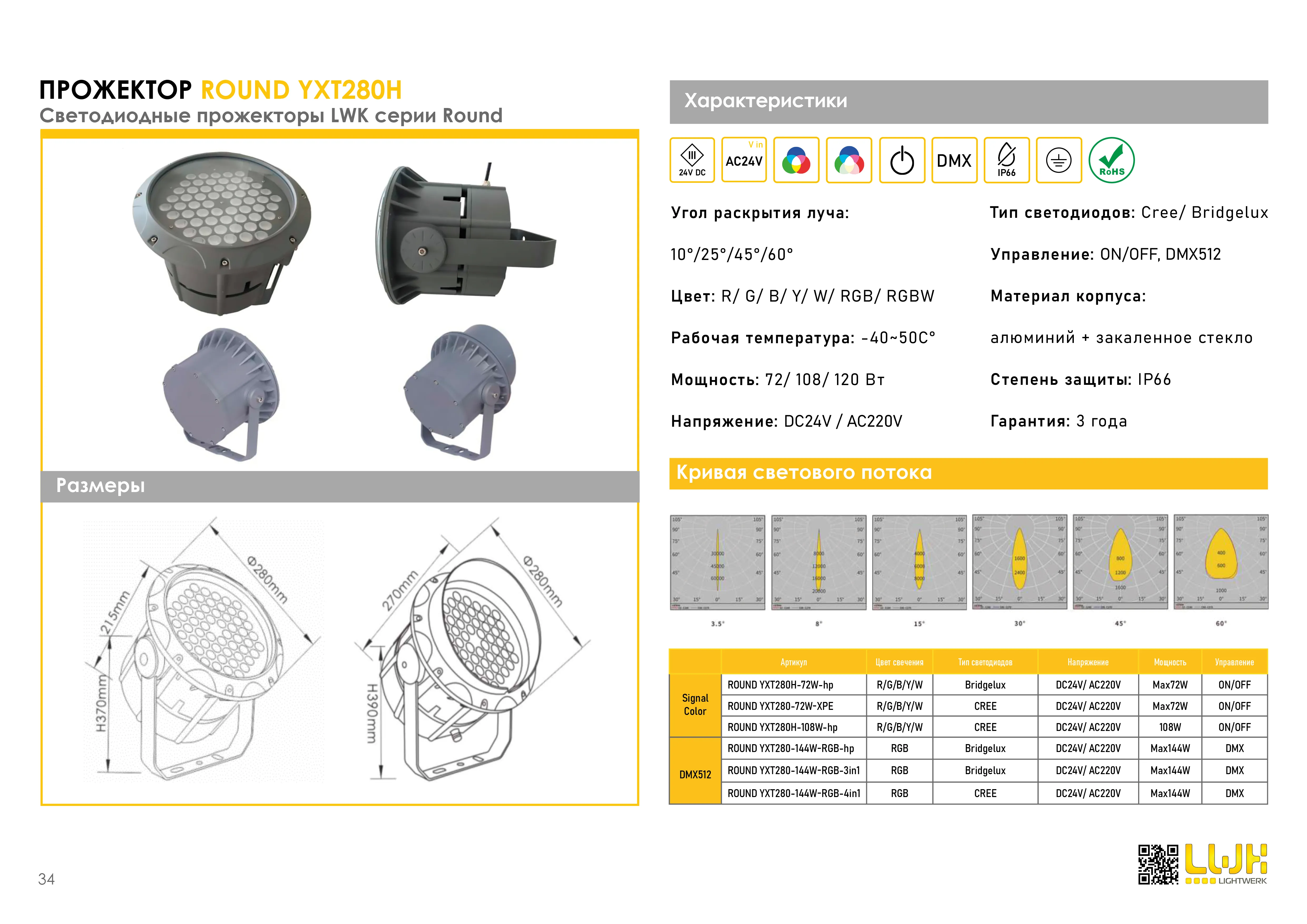Click the Степень защиты IP66 line
Viewport: 1307px width, 924px height.
coord(1080,380)
